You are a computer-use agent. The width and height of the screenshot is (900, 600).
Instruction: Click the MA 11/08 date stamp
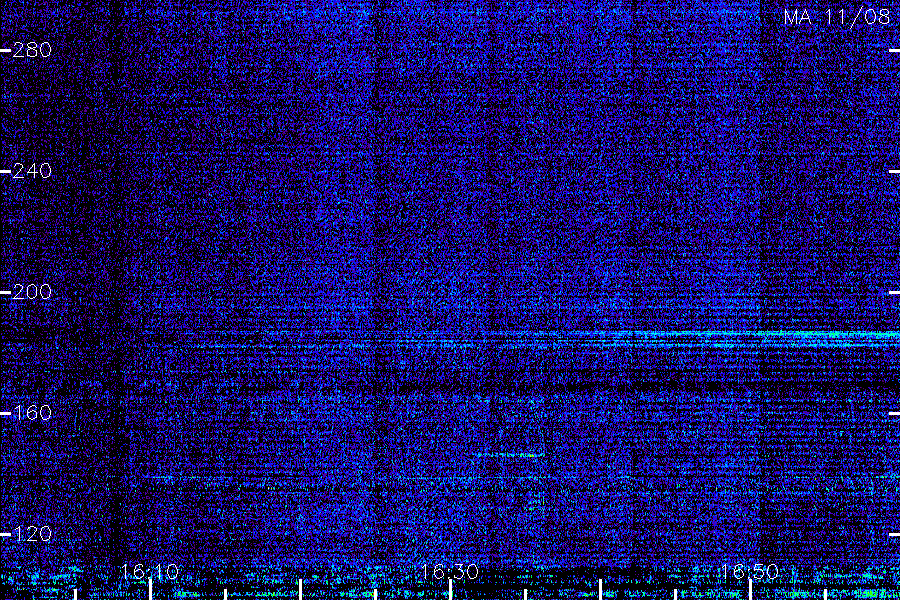(x=837, y=17)
